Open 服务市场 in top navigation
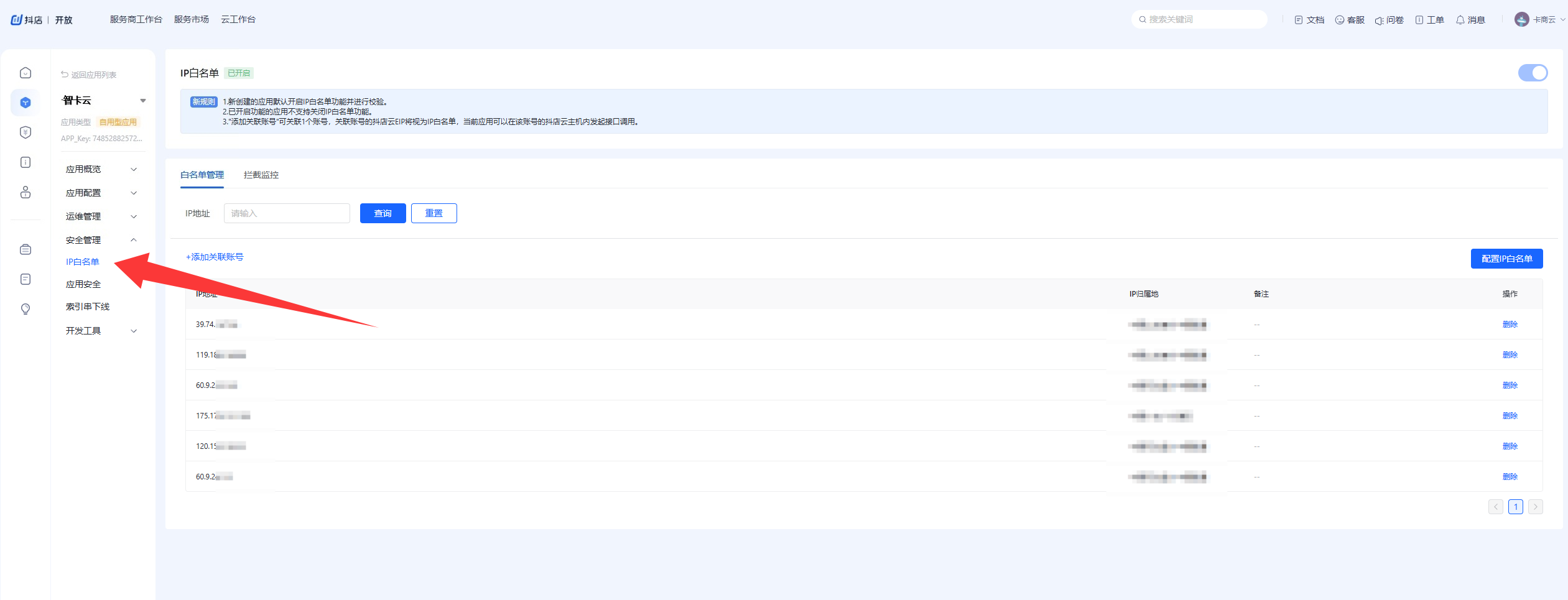This screenshot has width=1568, height=600. point(192,19)
